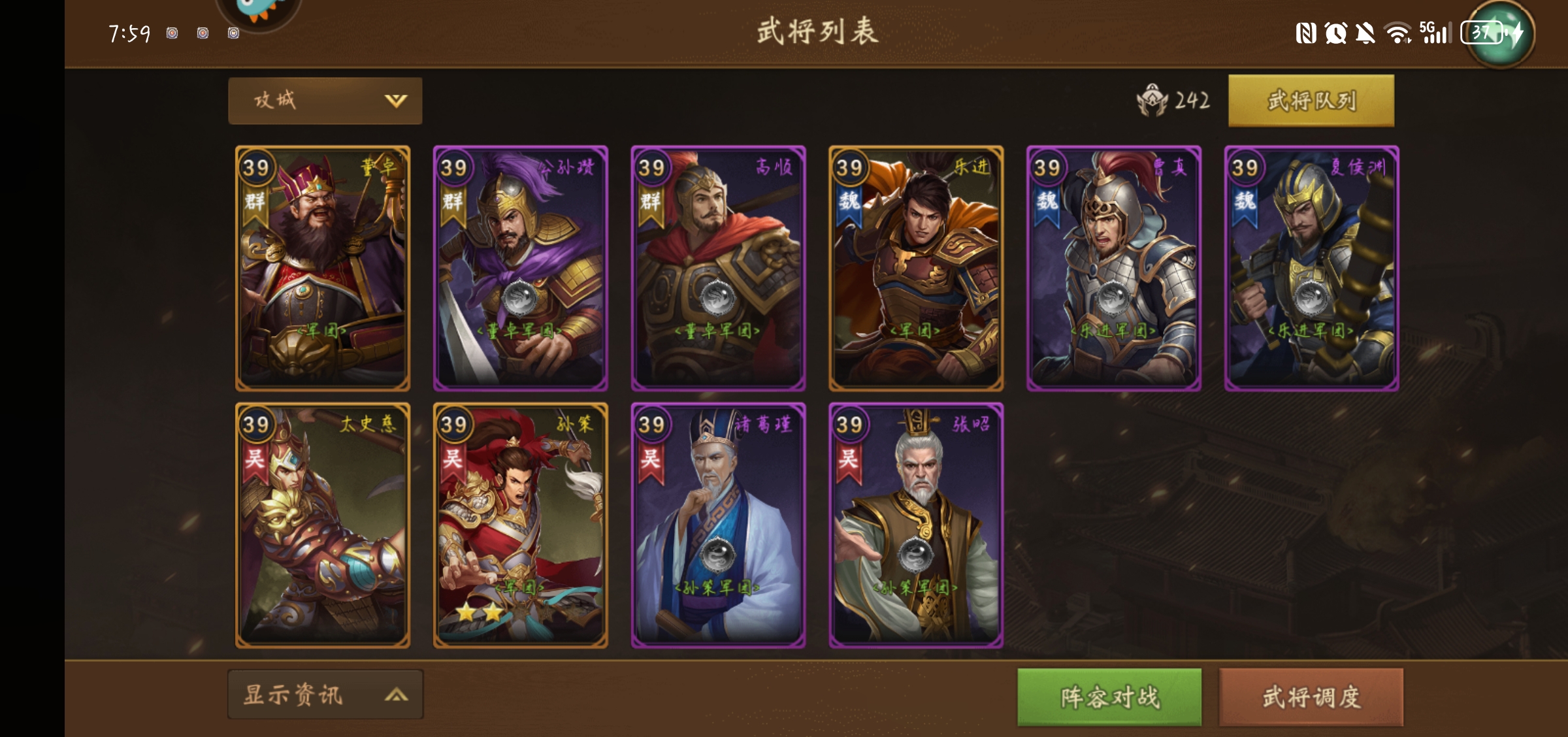Select the 公孙瓒 general card

coord(521,269)
